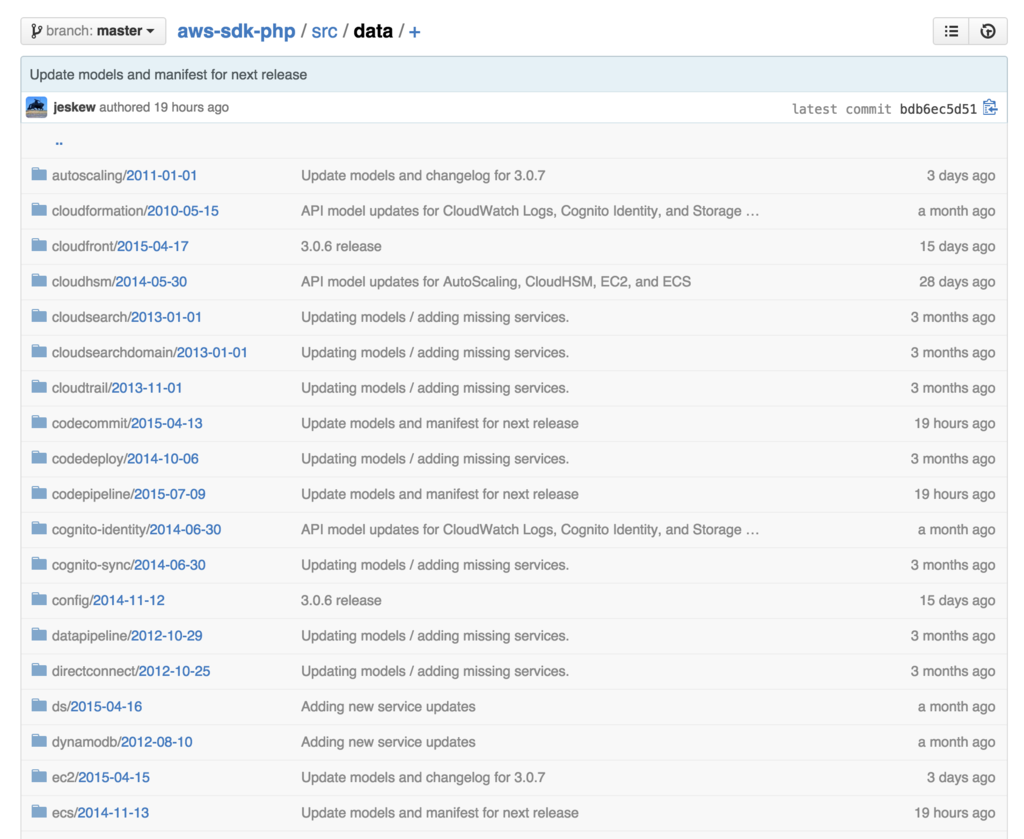Viewport: 1024px width, 839px height.
Task: Open cloudhsm commit 'API model updates for AutoScaling'
Action: pyautogui.click(x=496, y=281)
